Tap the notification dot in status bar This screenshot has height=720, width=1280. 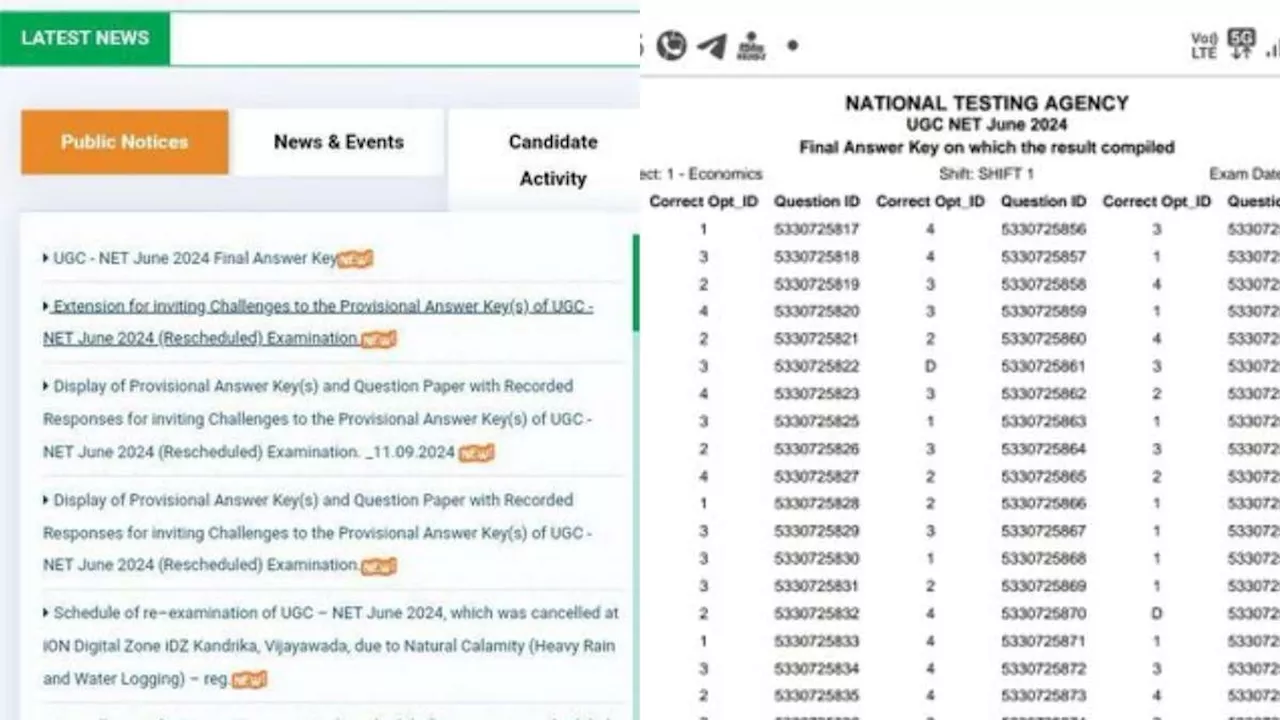[792, 45]
